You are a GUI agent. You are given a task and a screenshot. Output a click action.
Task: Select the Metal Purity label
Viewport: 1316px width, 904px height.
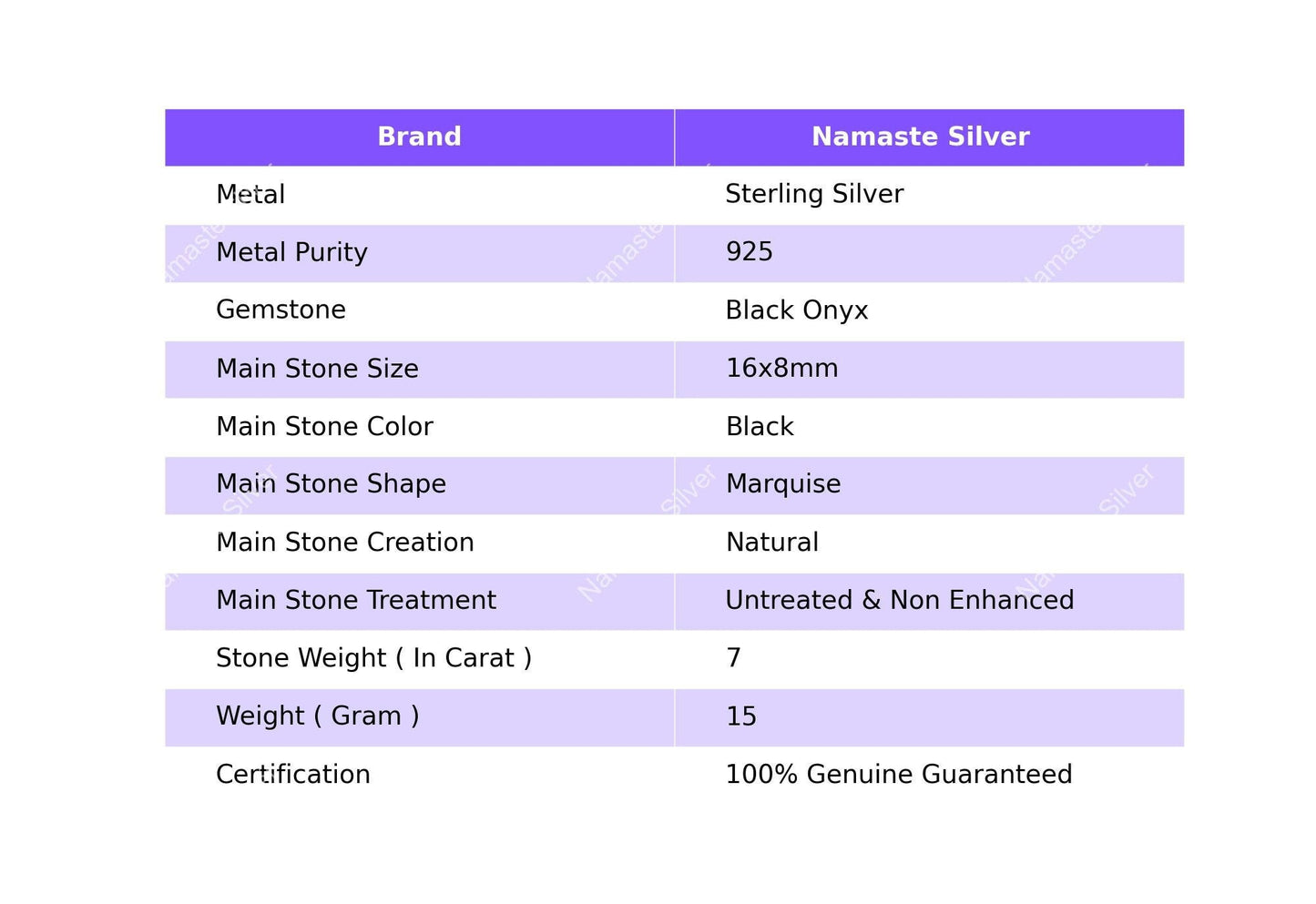tap(291, 252)
